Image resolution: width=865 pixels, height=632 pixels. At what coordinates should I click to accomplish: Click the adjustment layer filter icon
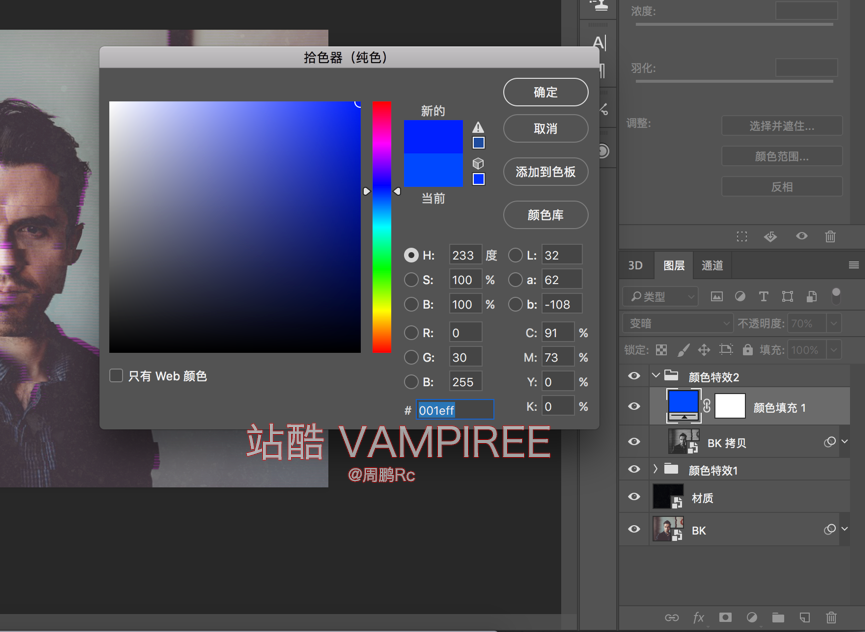(x=740, y=297)
